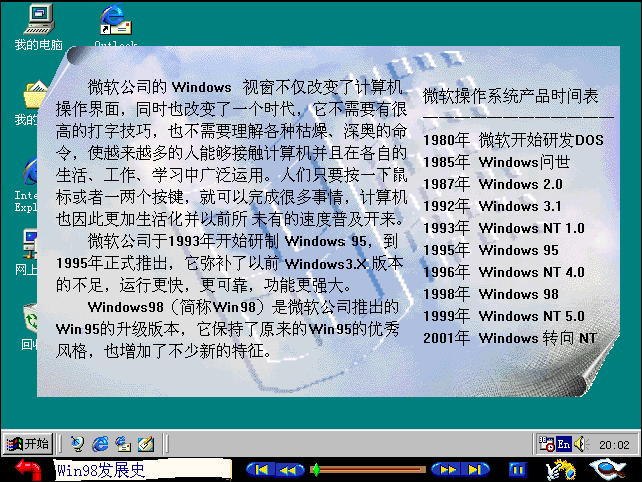Image resolution: width=642 pixels, height=482 pixels.
Task: Click the speaker volume tray icon
Action: pyautogui.click(x=581, y=444)
